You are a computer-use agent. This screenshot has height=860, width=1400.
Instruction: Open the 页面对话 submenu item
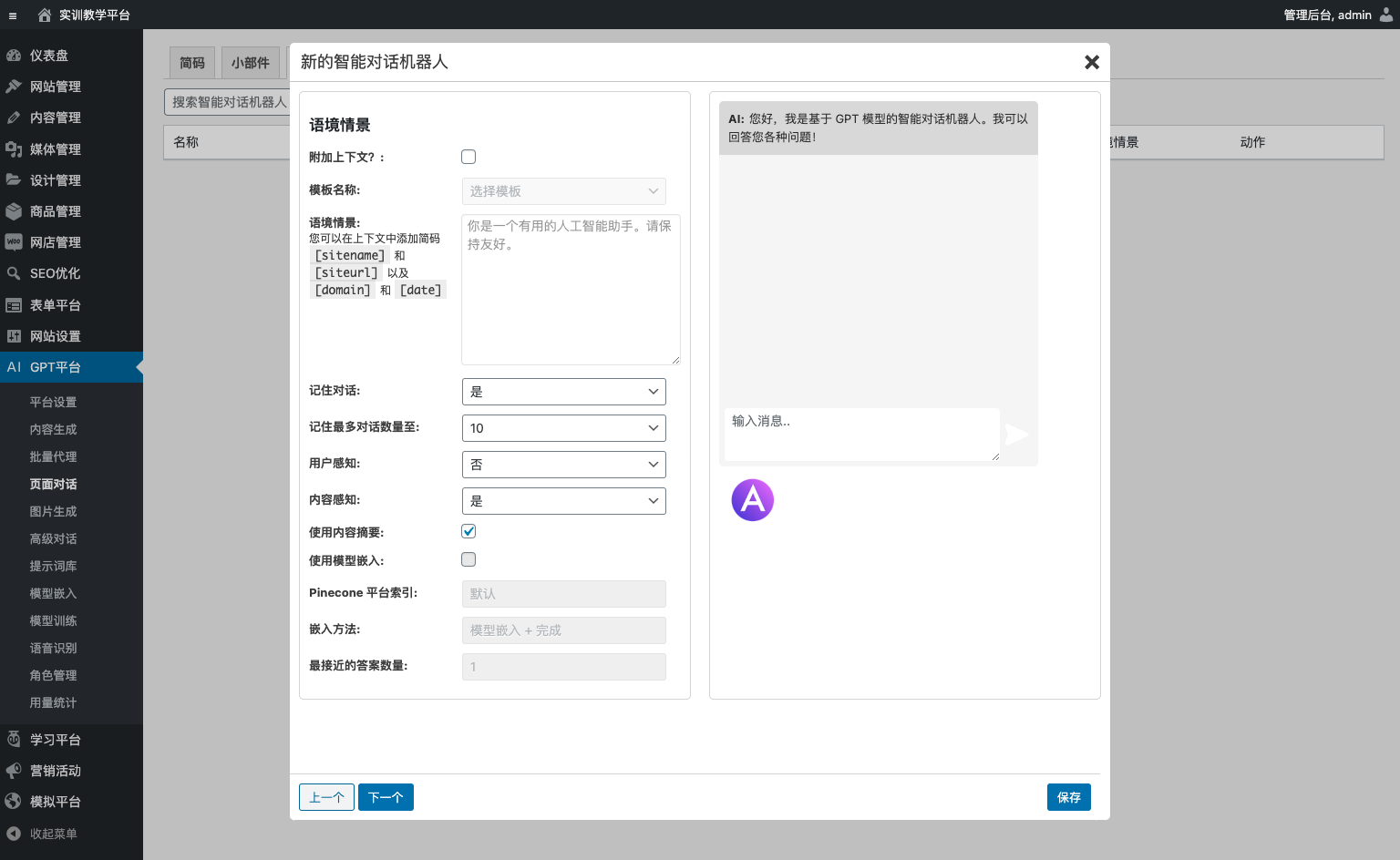pyautogui.click(x=53, y=485)
